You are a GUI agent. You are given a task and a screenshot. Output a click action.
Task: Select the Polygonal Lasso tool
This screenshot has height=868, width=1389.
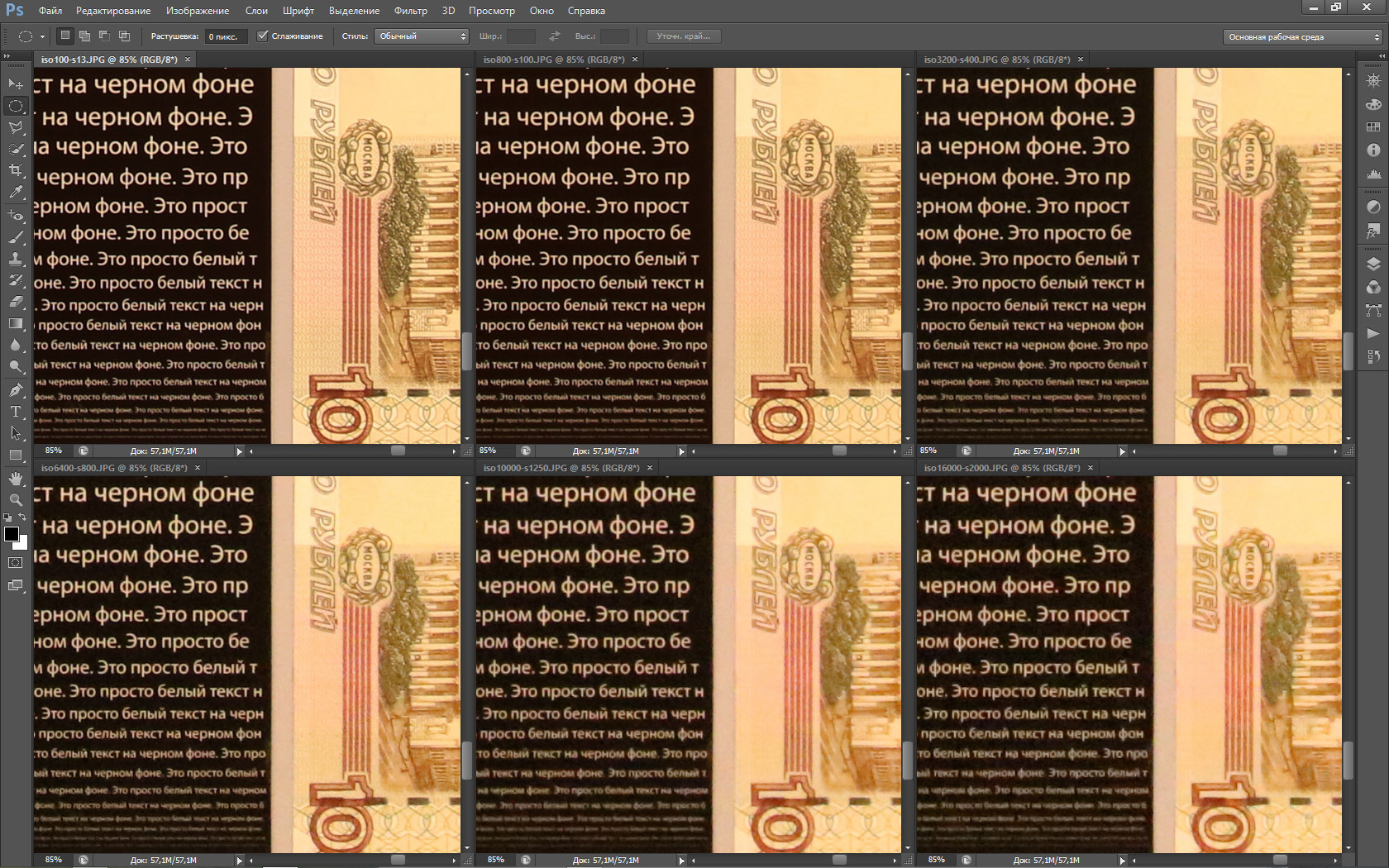[x=16, y=127]
